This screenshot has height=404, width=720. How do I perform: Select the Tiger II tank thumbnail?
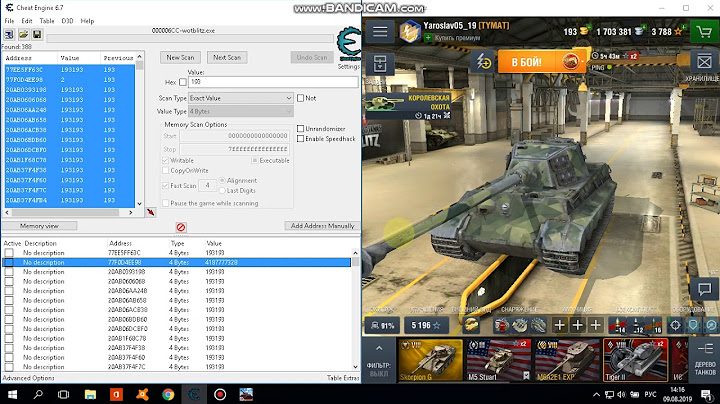[x=635, y=360]
